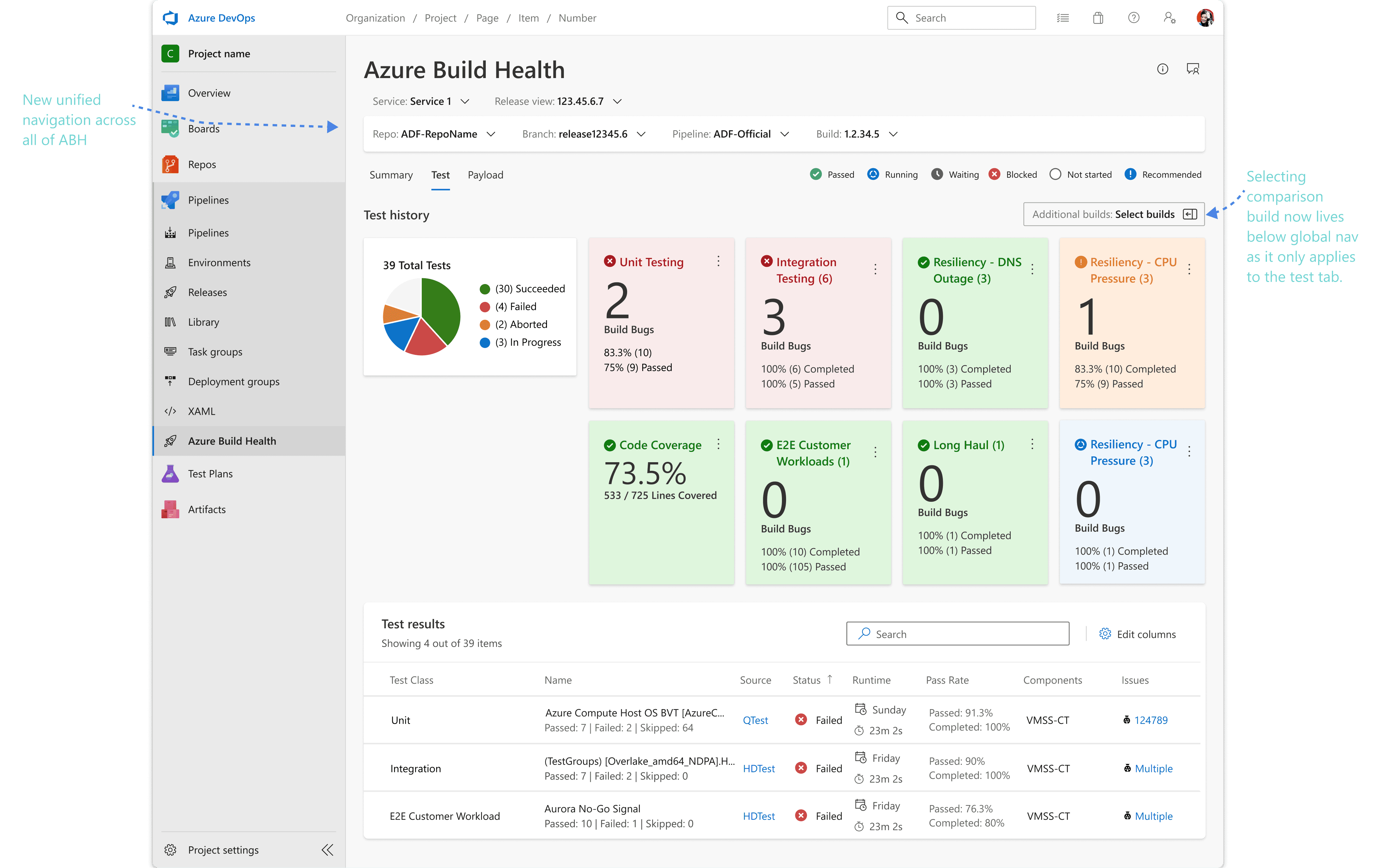Viewport: 1376px width, 868px height.
Task: Focus the Test results search field
Action: (x=957, y=634)
